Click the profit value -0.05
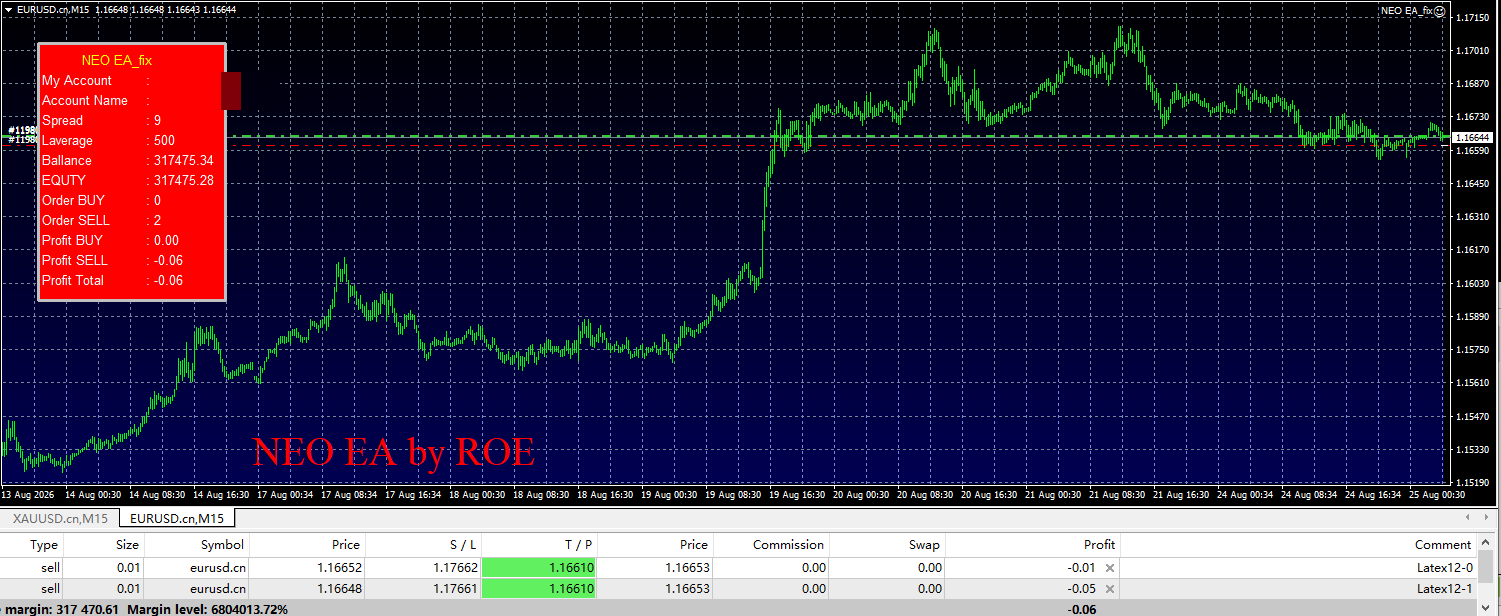This screenshot has width=1501, height=616. (x=1083, y=589)
